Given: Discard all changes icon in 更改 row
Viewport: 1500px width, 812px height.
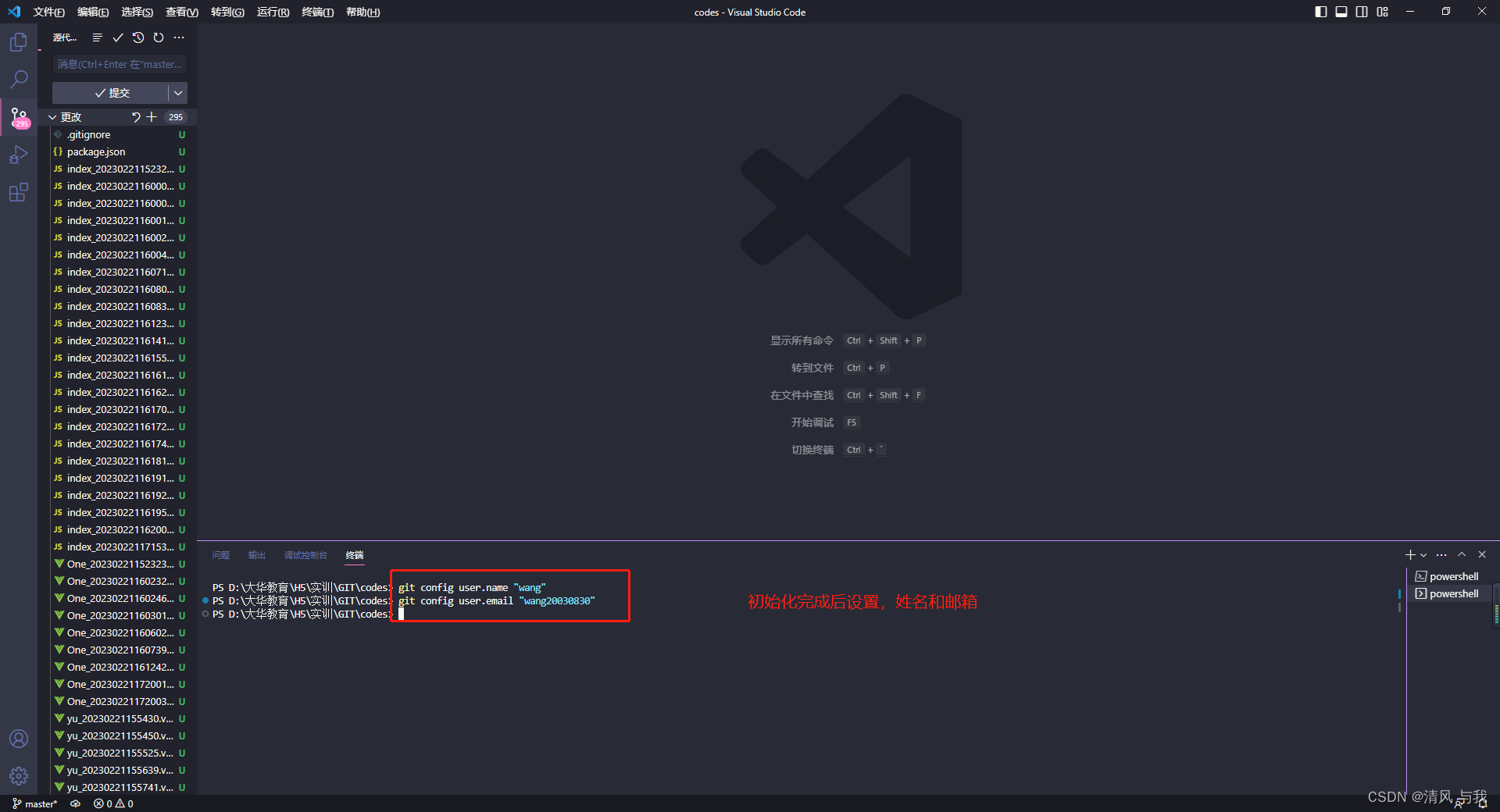Looking at the screenshot, I should click(136, 117).
